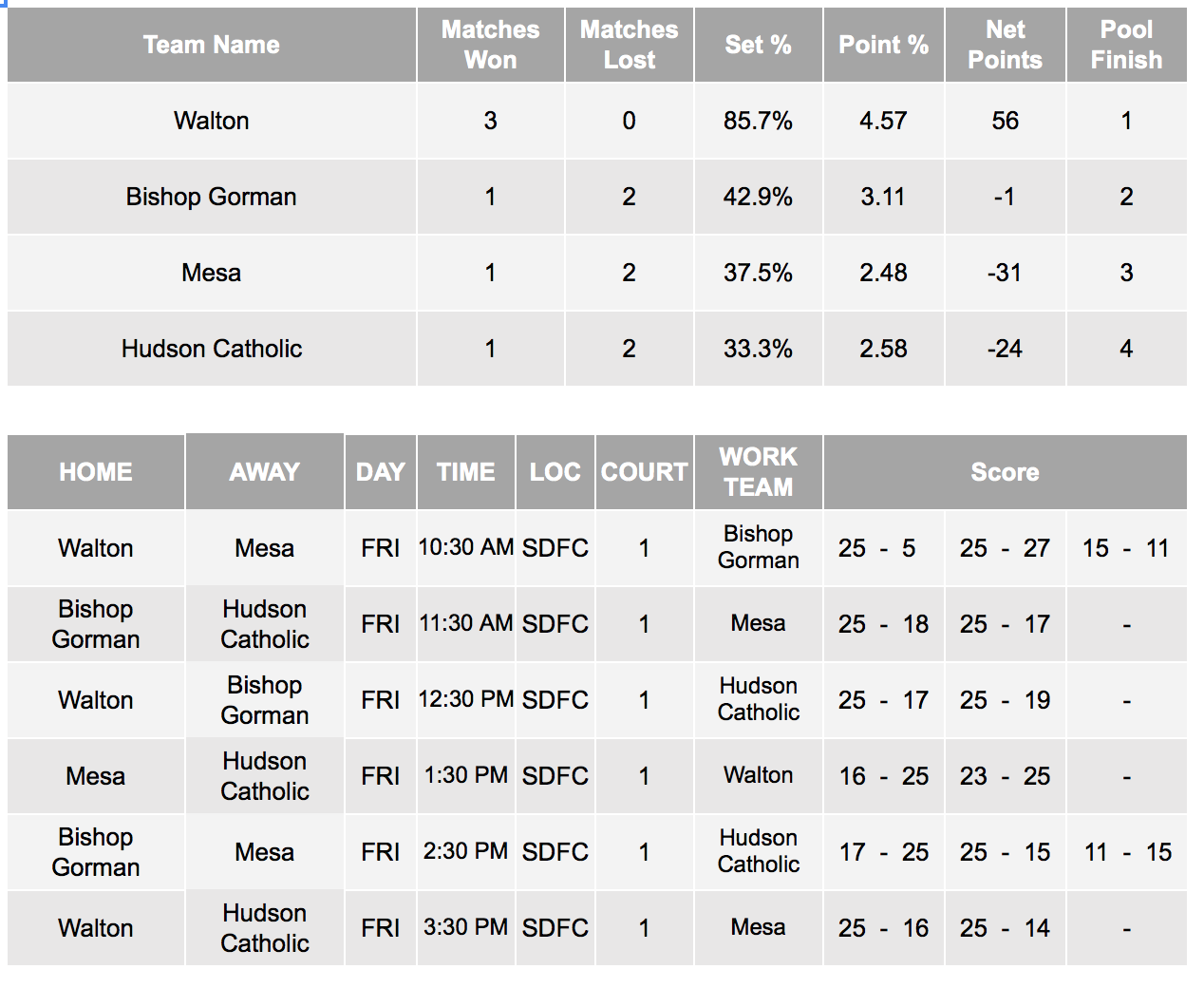Select Mesa's net points value -31
The image size is (1204, 988).
(1005, 273)
